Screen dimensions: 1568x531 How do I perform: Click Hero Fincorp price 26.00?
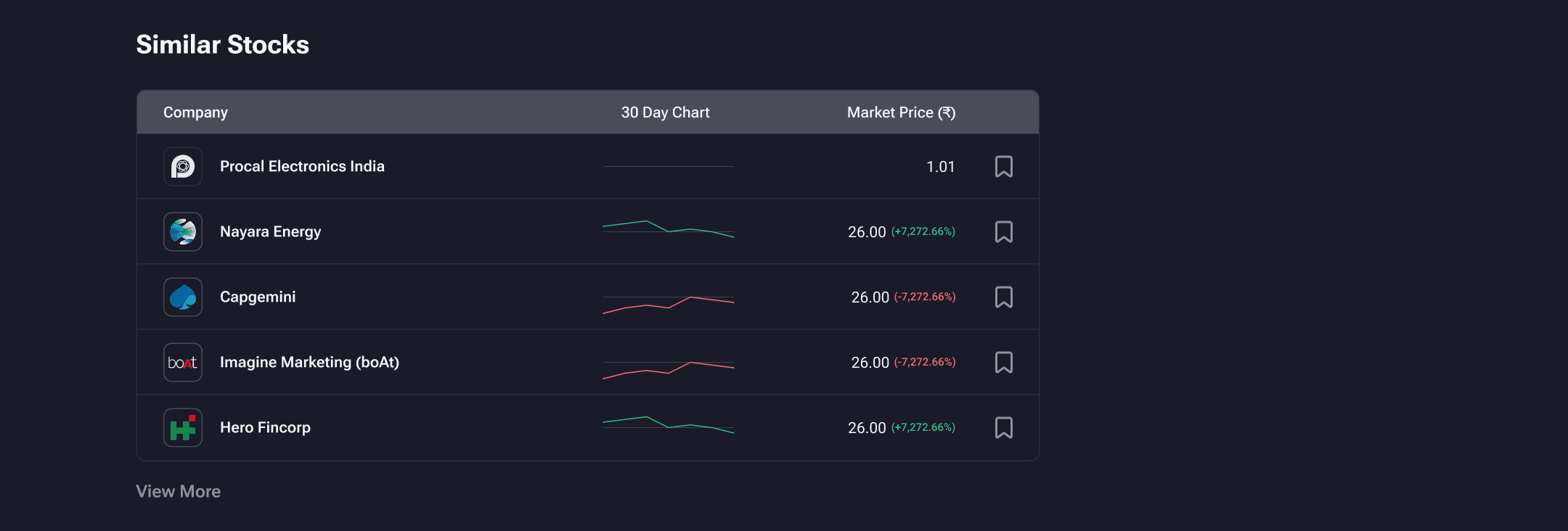pos(867,428)
